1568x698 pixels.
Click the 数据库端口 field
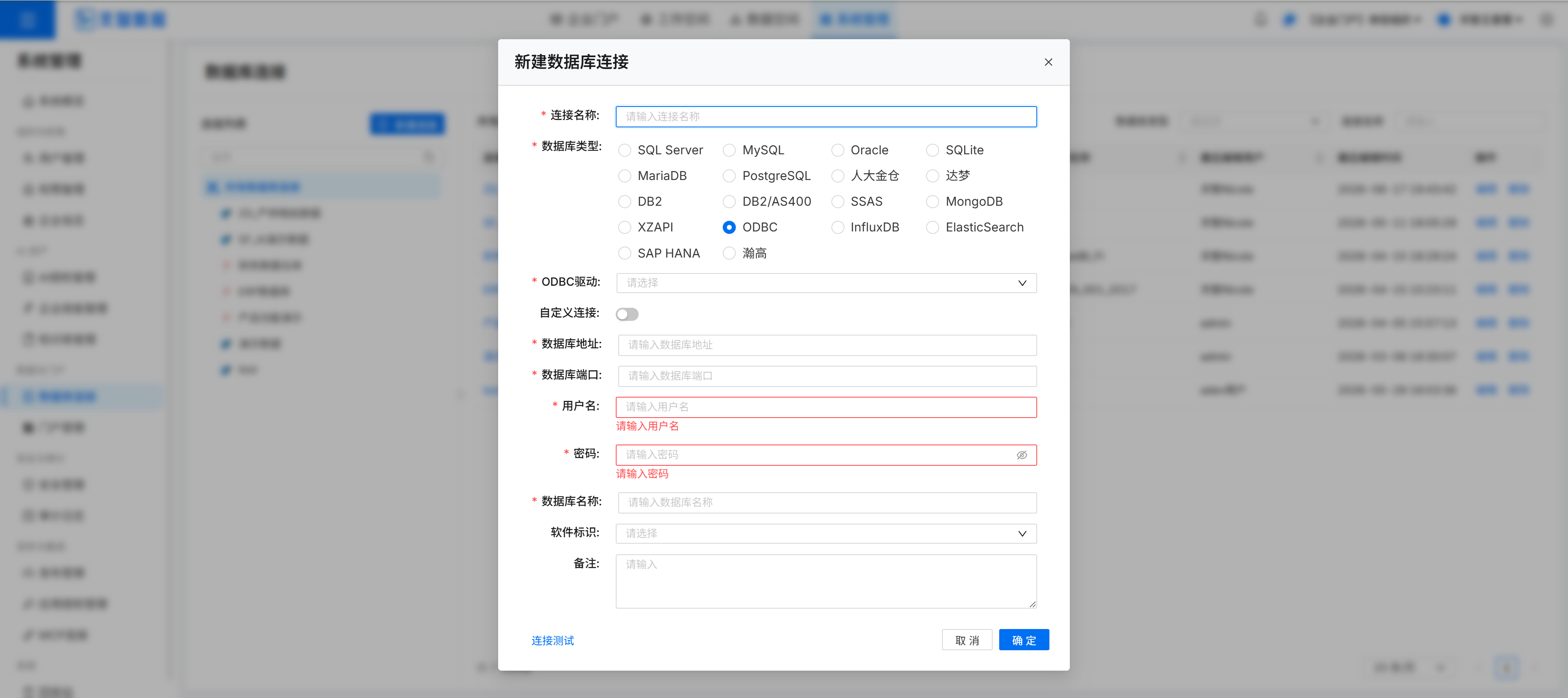pyautogui.click(x=827, y=376)
